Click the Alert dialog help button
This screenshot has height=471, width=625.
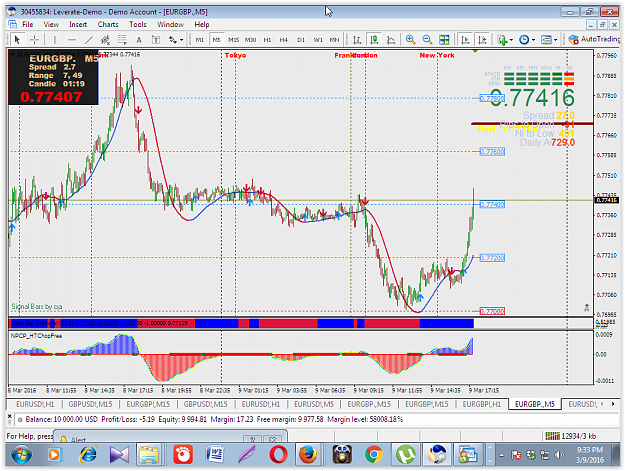click(x=252, y=439)
